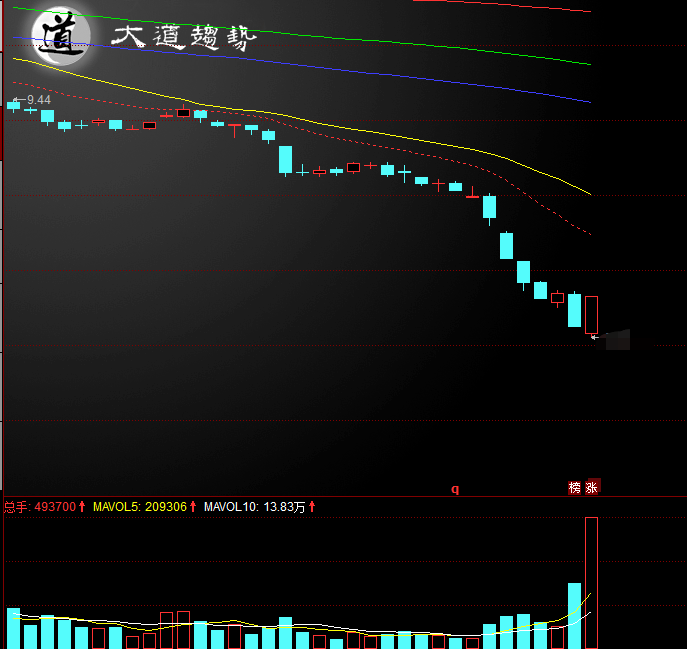
Task: Click up arrow after MAVOL5 value
Action: pos(193,507)
